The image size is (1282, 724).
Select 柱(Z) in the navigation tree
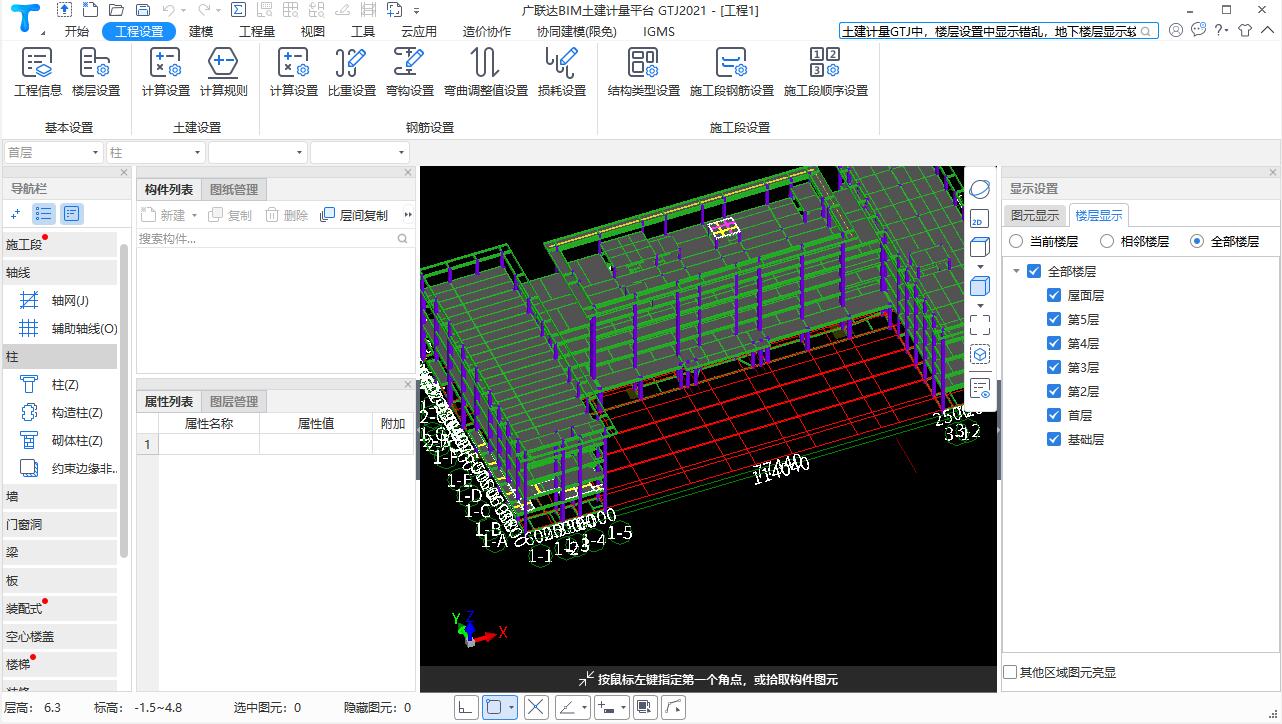65,384
